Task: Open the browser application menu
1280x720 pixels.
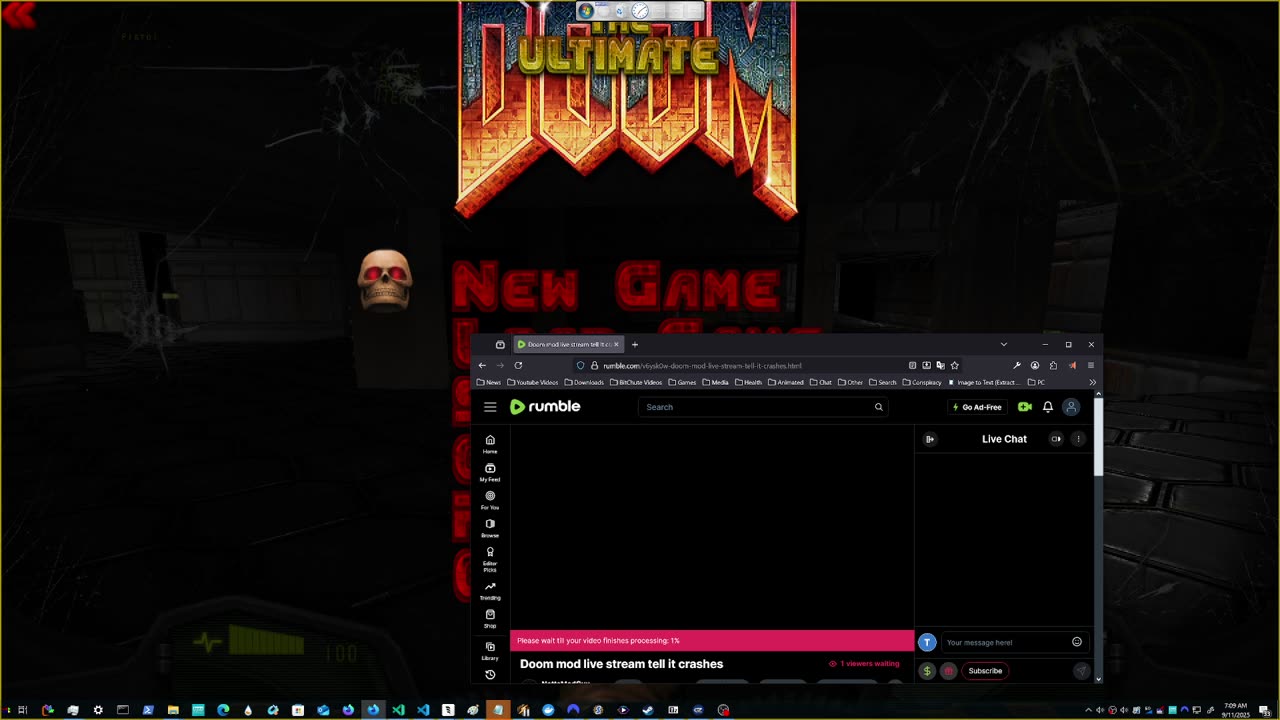Action: 1091,366
